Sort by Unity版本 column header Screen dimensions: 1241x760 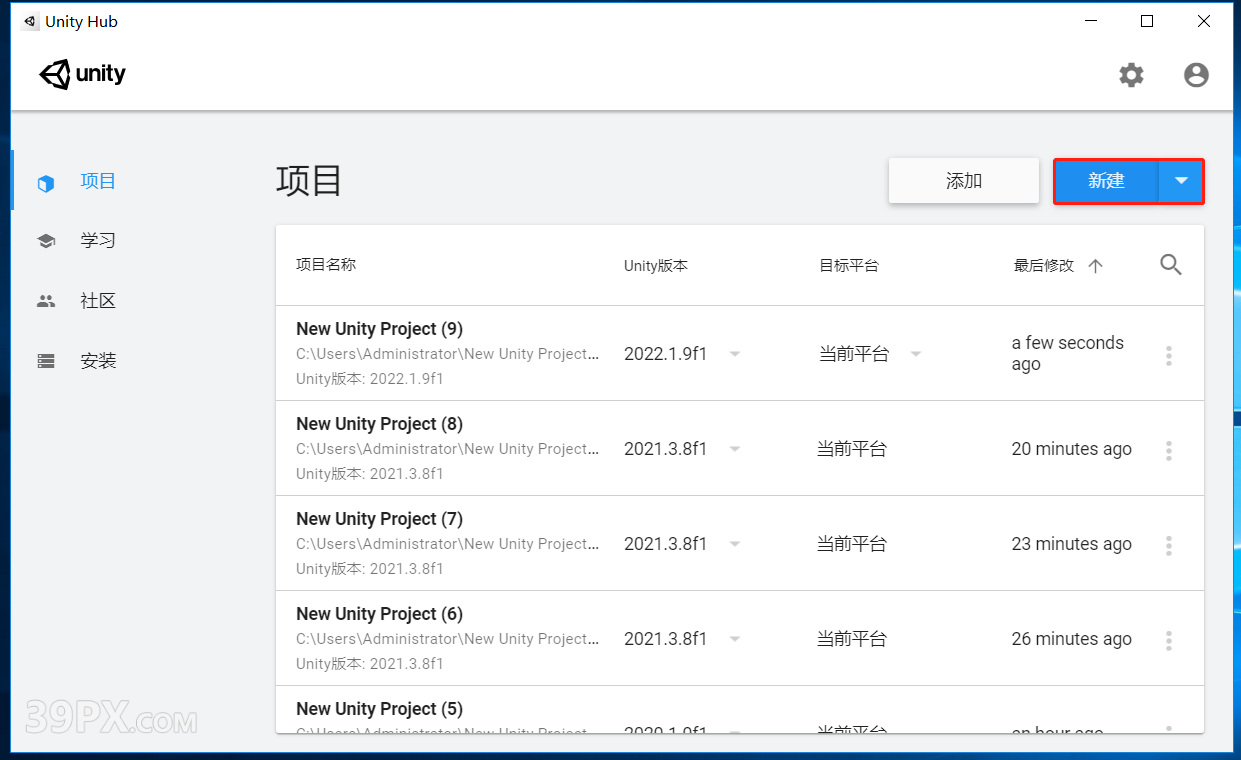click(x=656, y=266)
